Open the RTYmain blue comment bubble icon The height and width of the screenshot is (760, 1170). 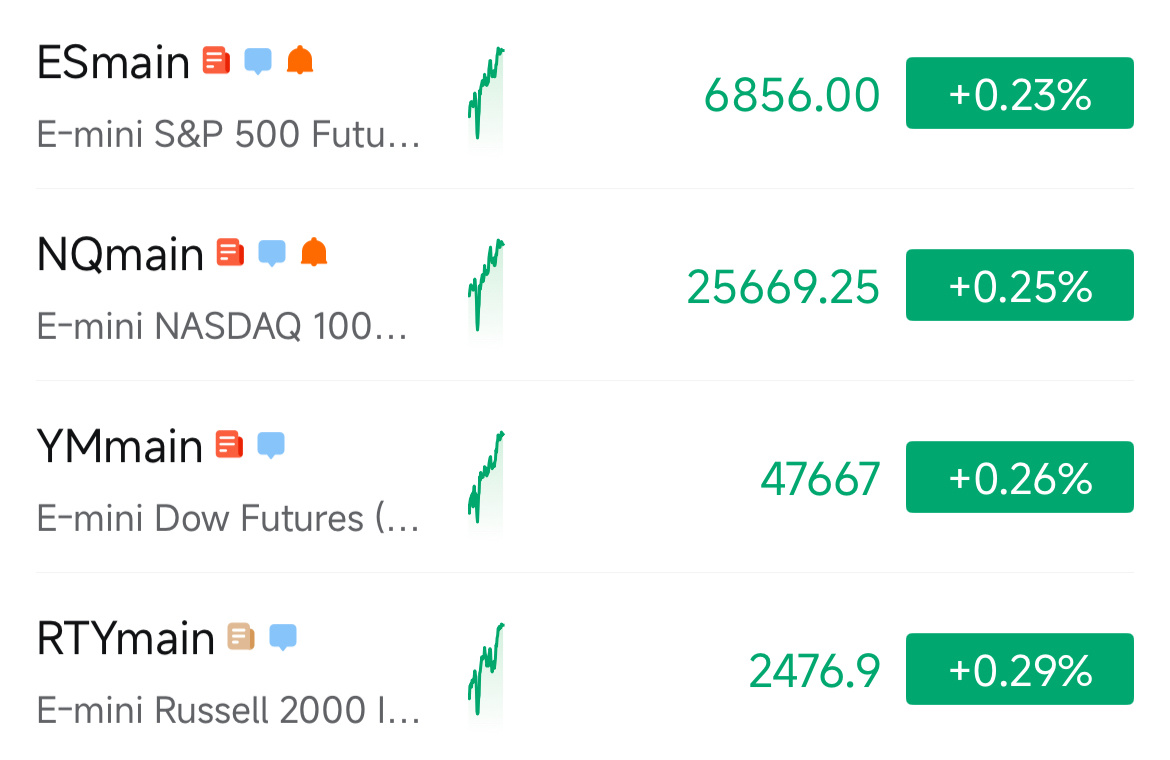click(x=283, y=637)
